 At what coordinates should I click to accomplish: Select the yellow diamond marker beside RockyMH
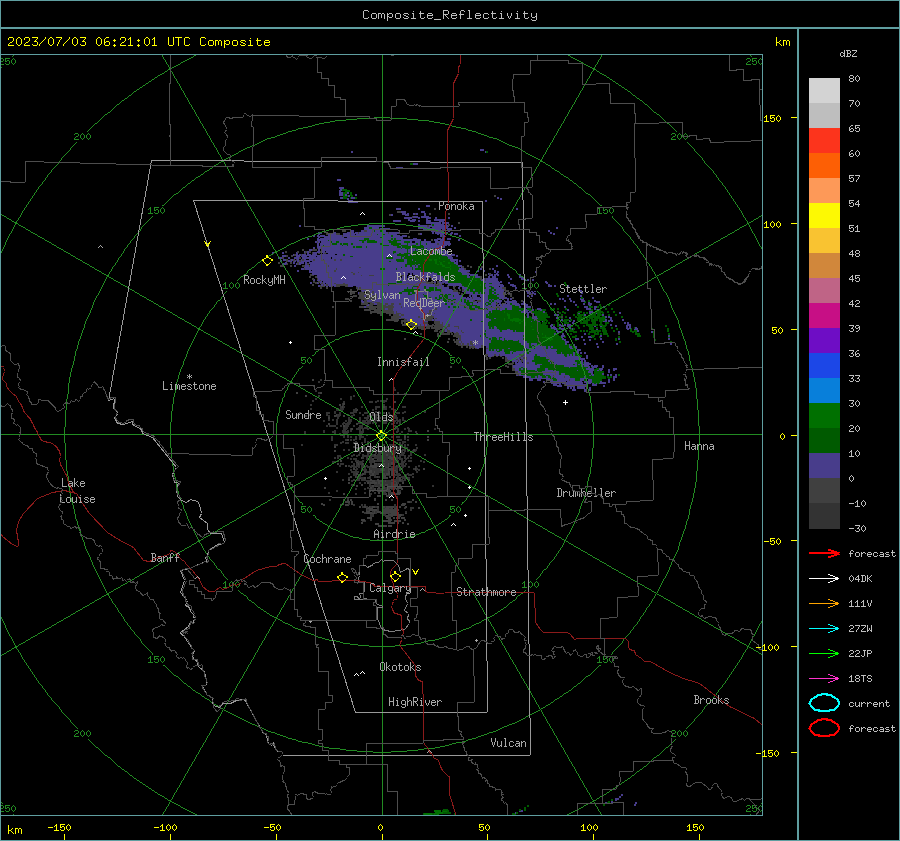(x=267, y=261)
